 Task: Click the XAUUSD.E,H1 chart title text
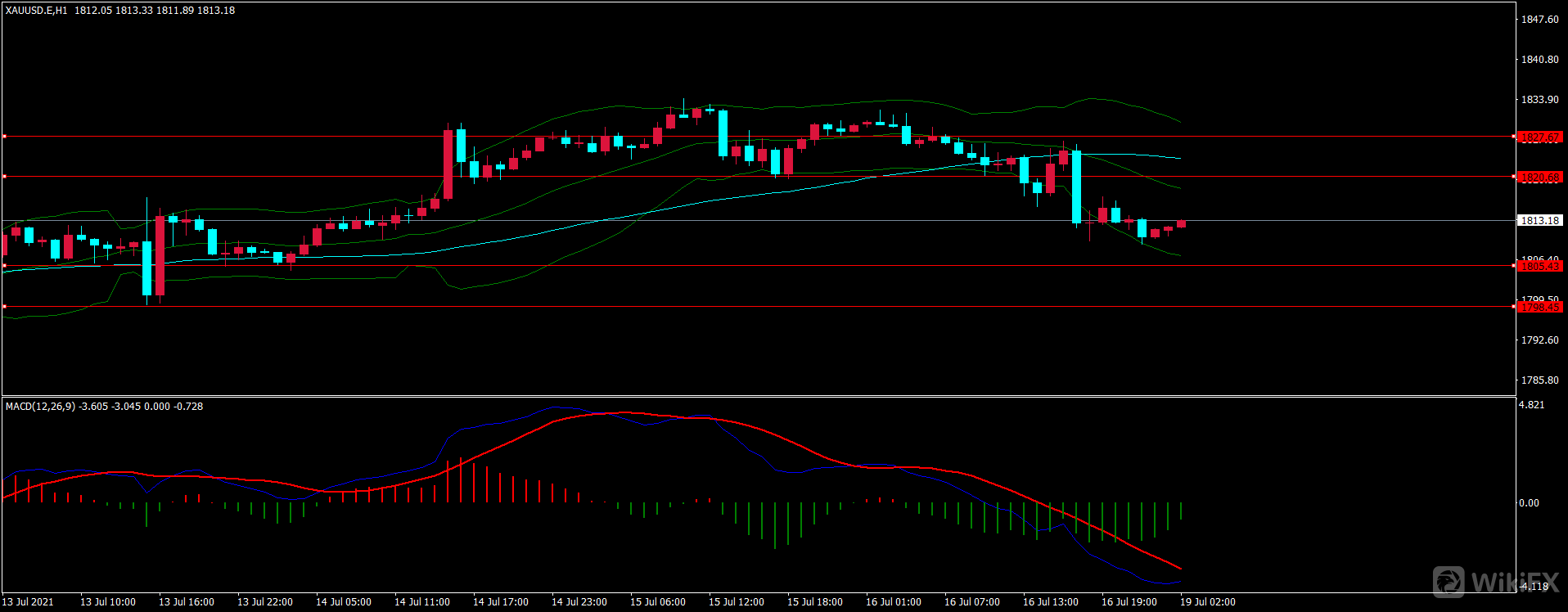(x=37, y=11)
